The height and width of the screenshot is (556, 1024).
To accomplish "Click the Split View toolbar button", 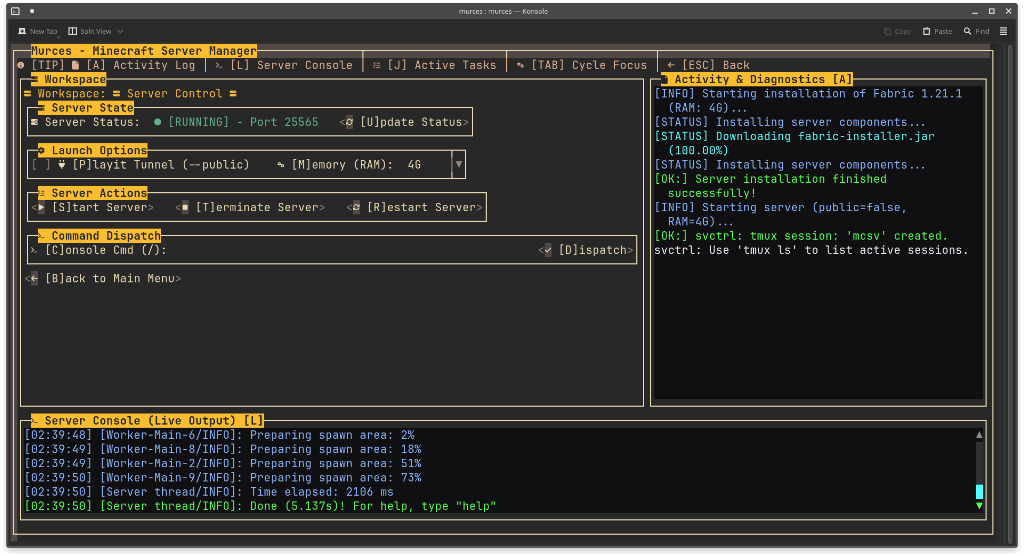I will coord(90,31).
